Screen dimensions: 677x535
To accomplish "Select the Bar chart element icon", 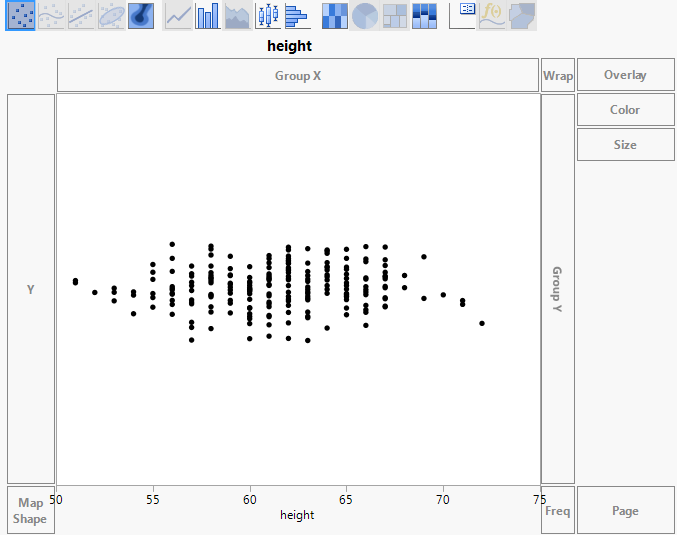I will (x=208, y=16).
